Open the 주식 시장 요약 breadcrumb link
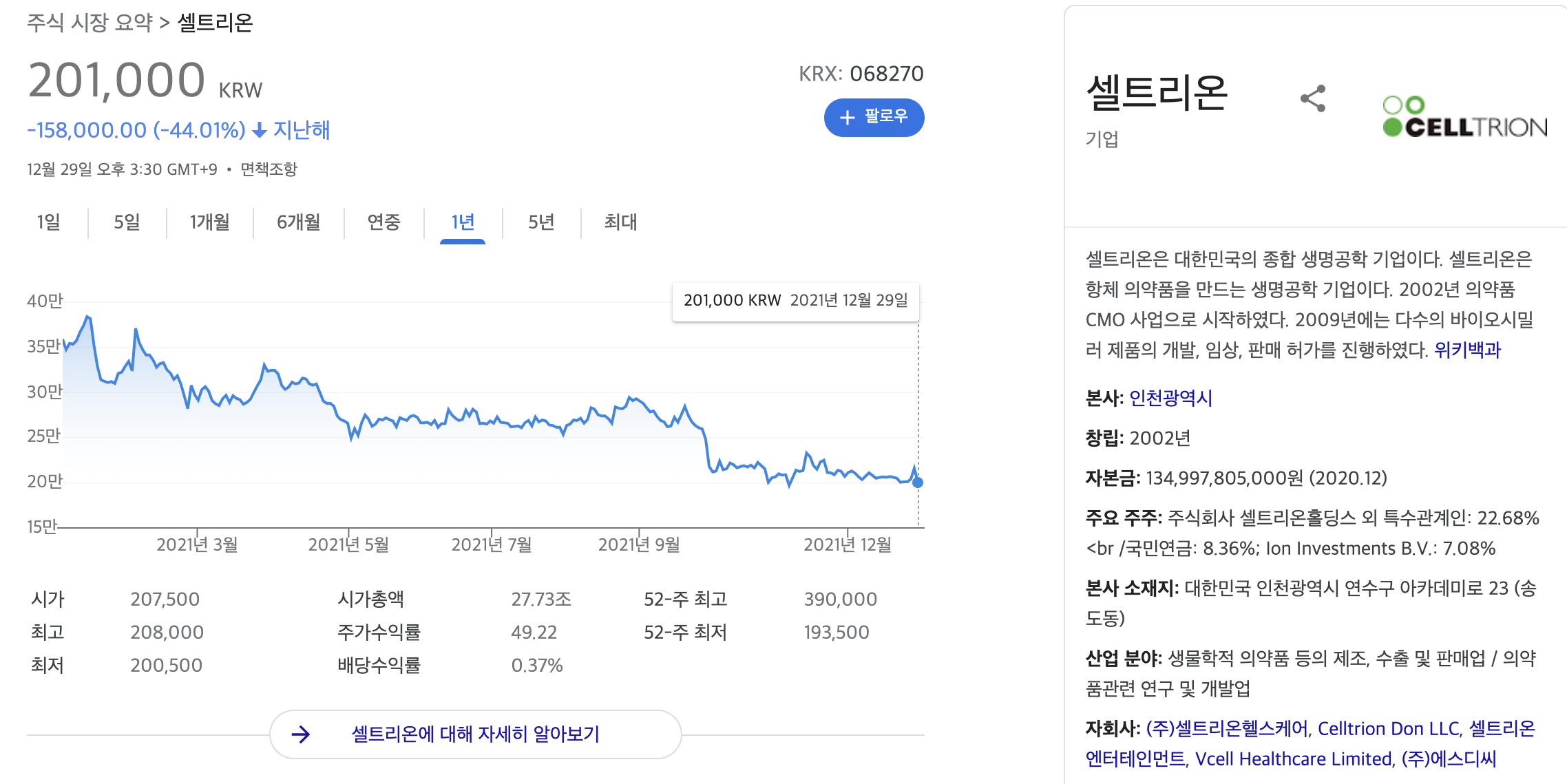The height and width of the screenshot is (784, 1567). coord(90,23)
